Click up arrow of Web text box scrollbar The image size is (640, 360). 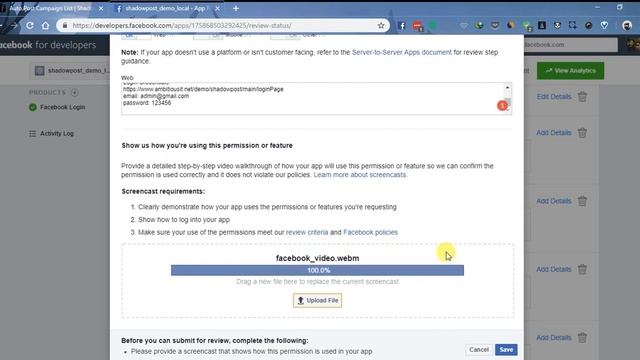[507, 87]
